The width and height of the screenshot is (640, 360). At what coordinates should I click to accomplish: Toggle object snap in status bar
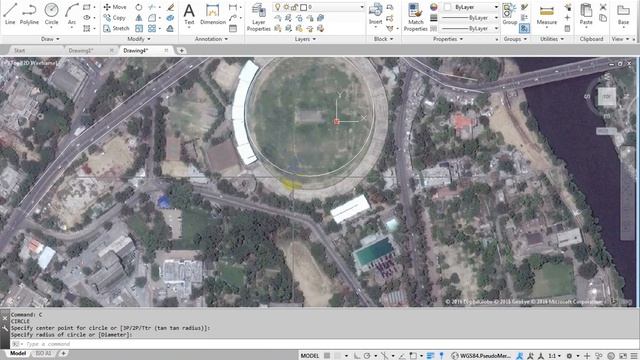click(413, 356)
